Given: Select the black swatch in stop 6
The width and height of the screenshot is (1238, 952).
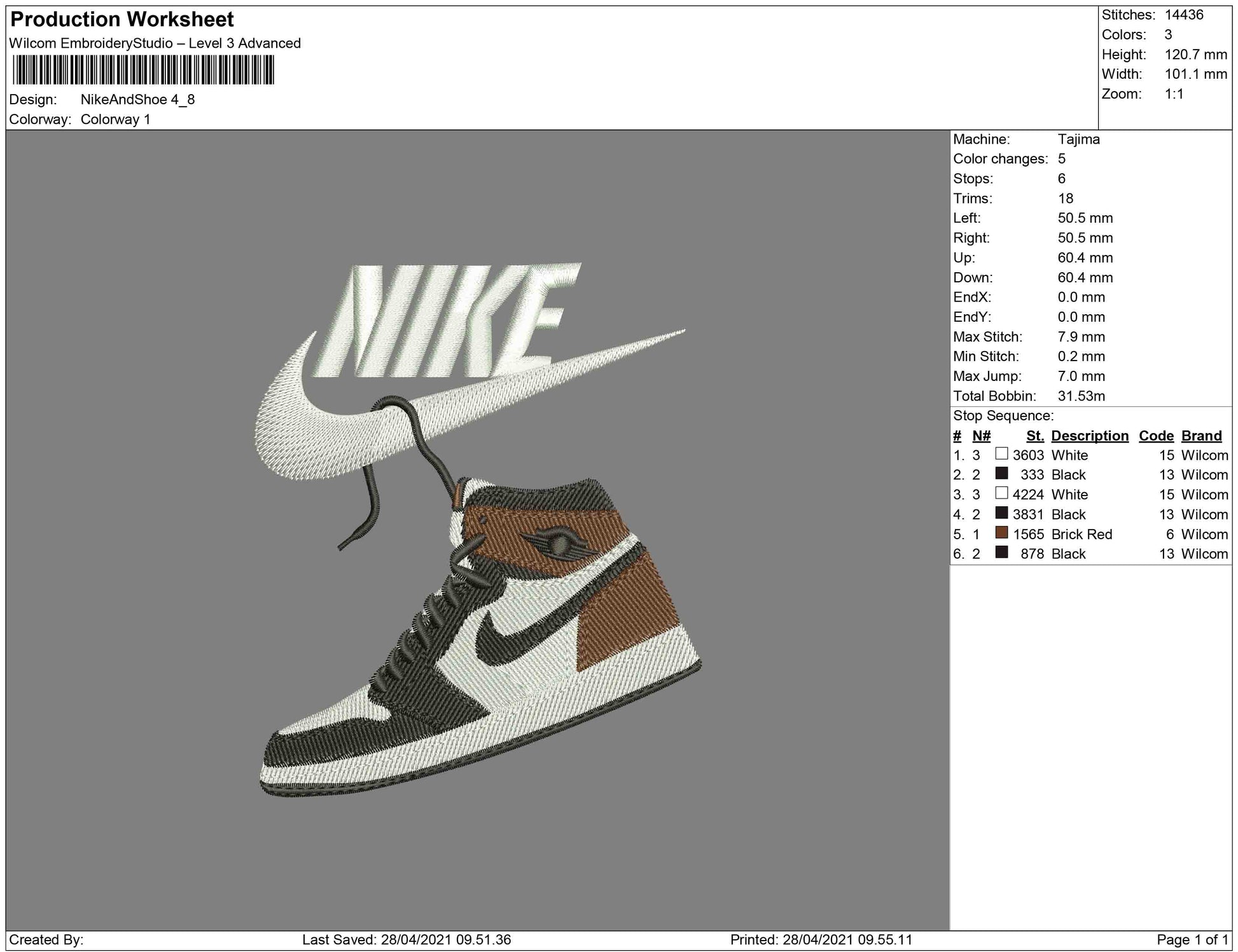Looking at the screenshot, I should pos(1001,553).
